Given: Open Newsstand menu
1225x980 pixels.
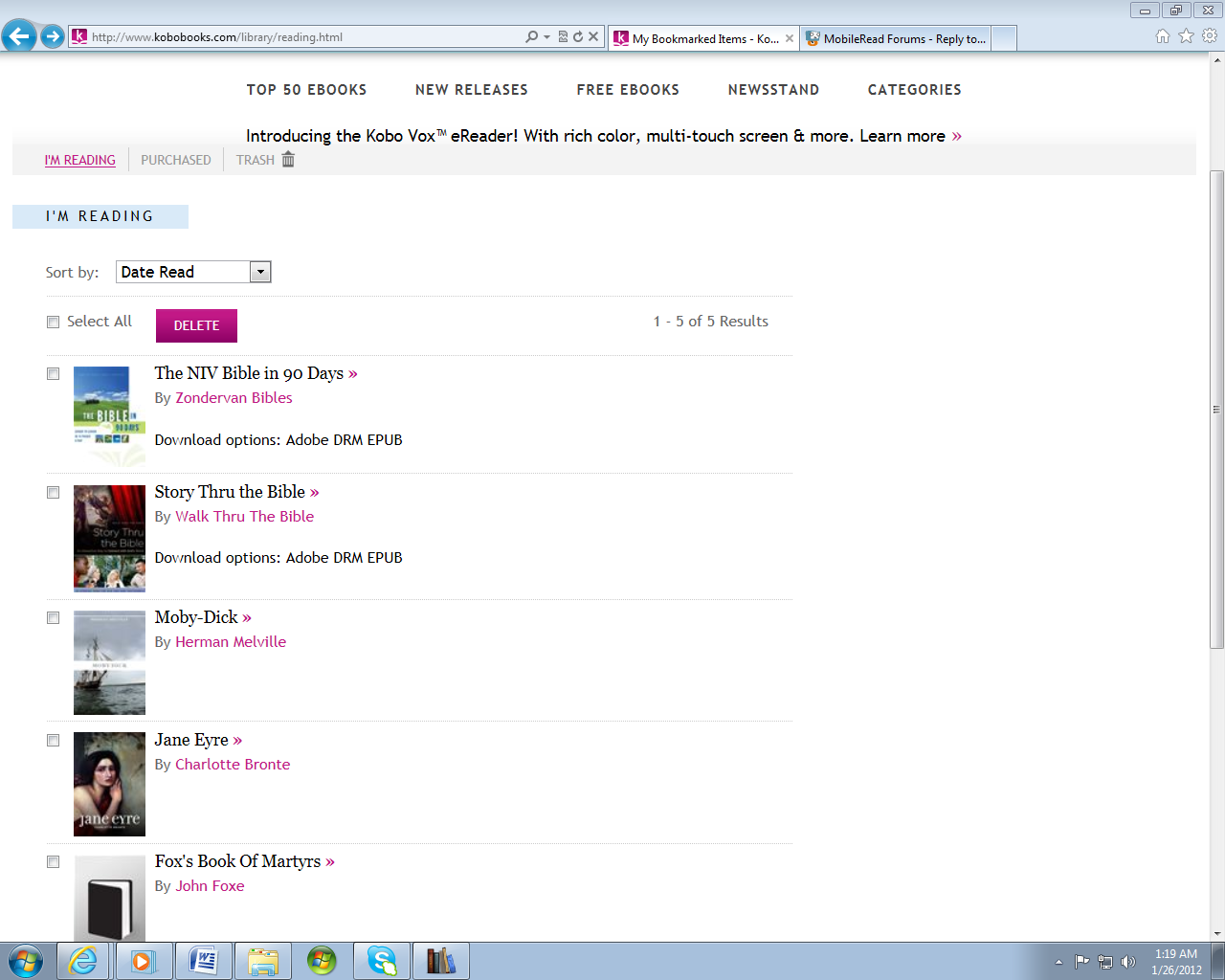Looking at the screenshot, I should 773,90.
